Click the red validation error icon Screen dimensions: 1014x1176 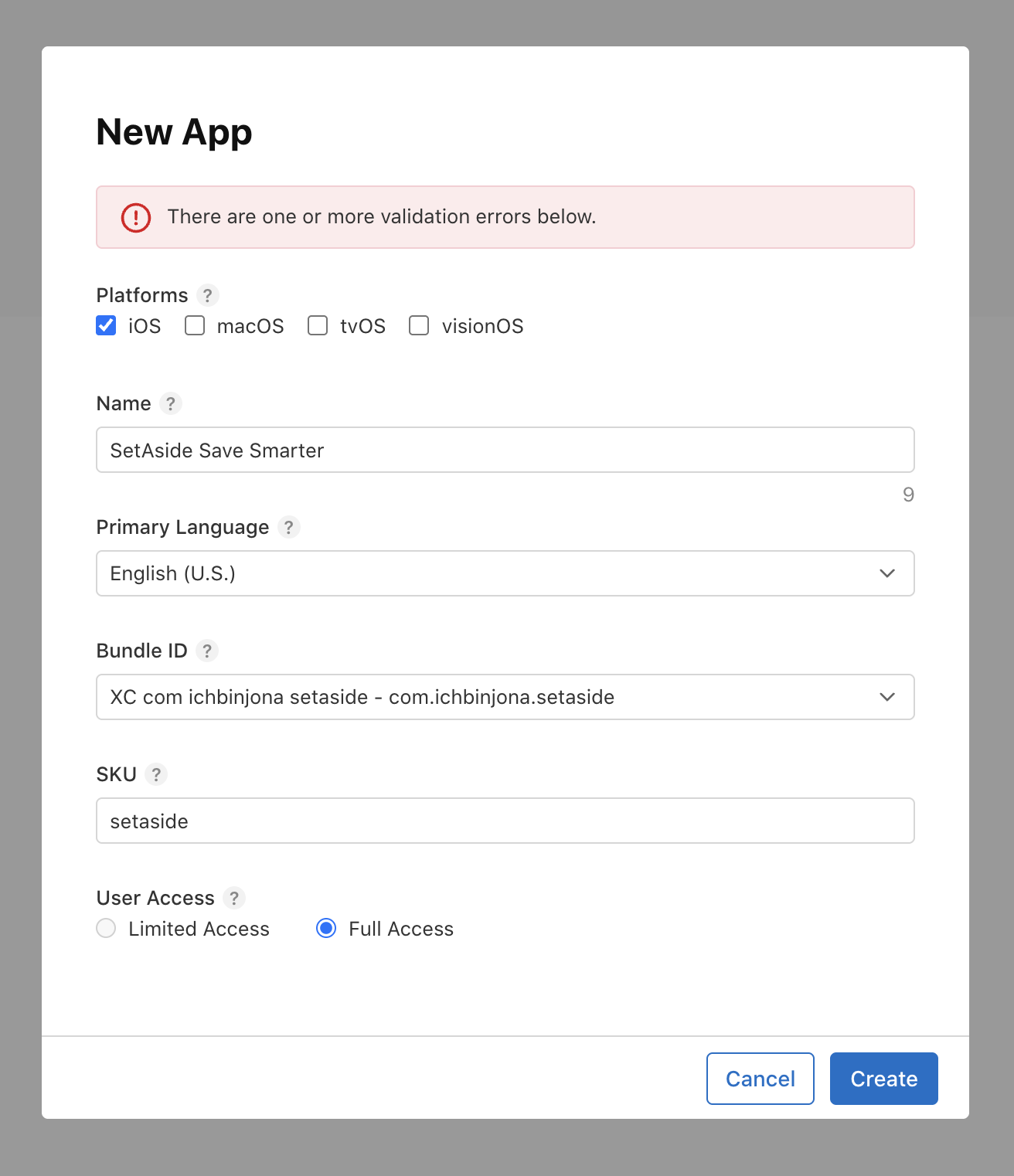point(136,217)
